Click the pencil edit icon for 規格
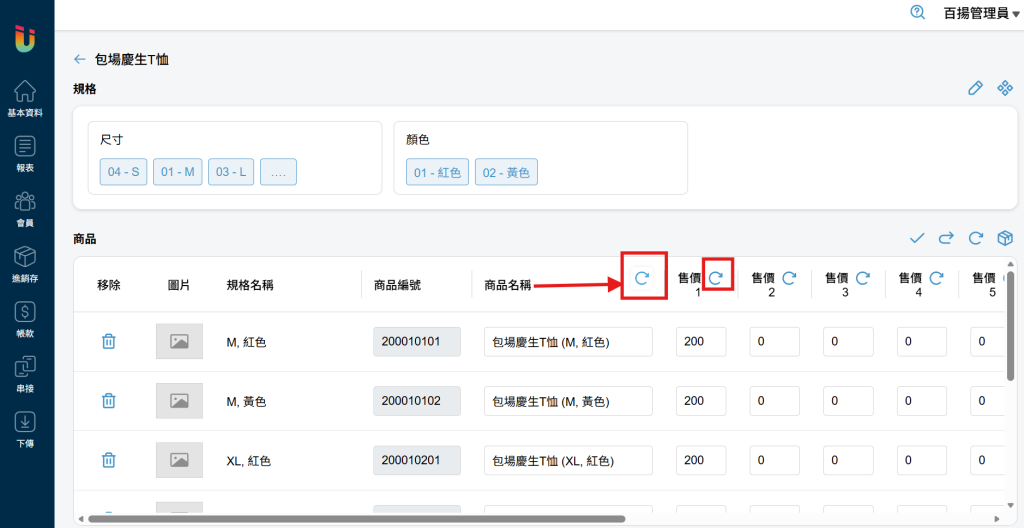The height and width of the screenshot is (528, 1024). click(x=975, y=89)
